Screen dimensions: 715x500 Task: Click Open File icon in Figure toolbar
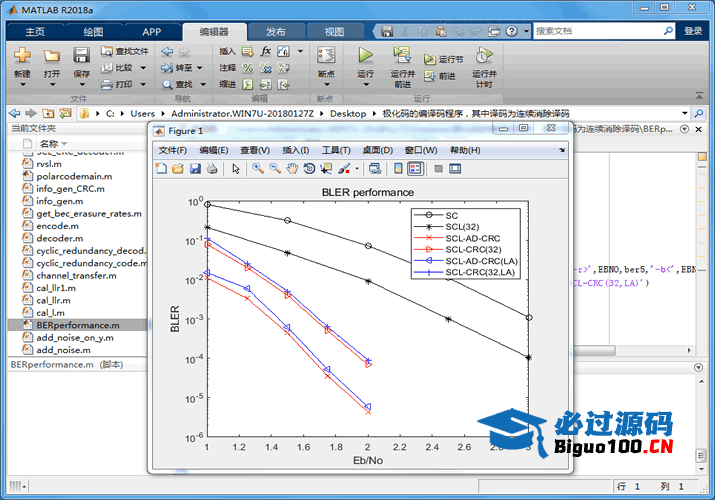(178, 169)
